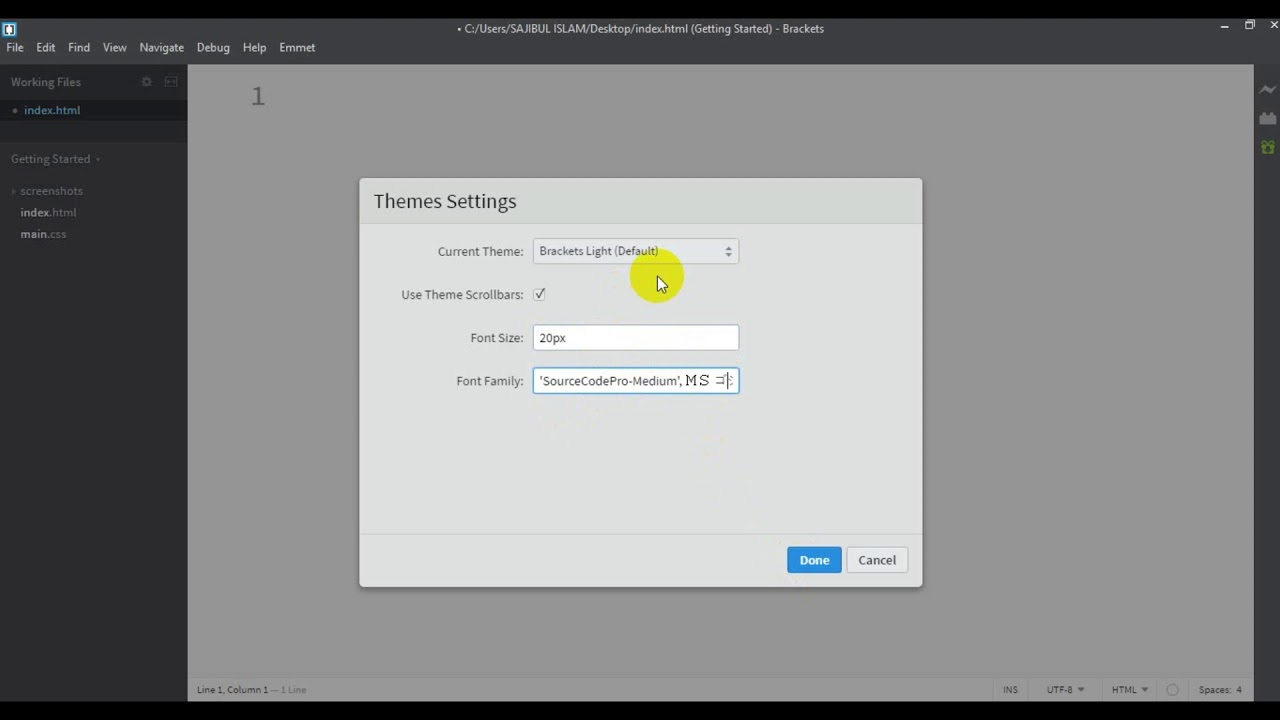Select index.html in Working Files
The height and width of the screenshot is (720, 1280).
52,110
